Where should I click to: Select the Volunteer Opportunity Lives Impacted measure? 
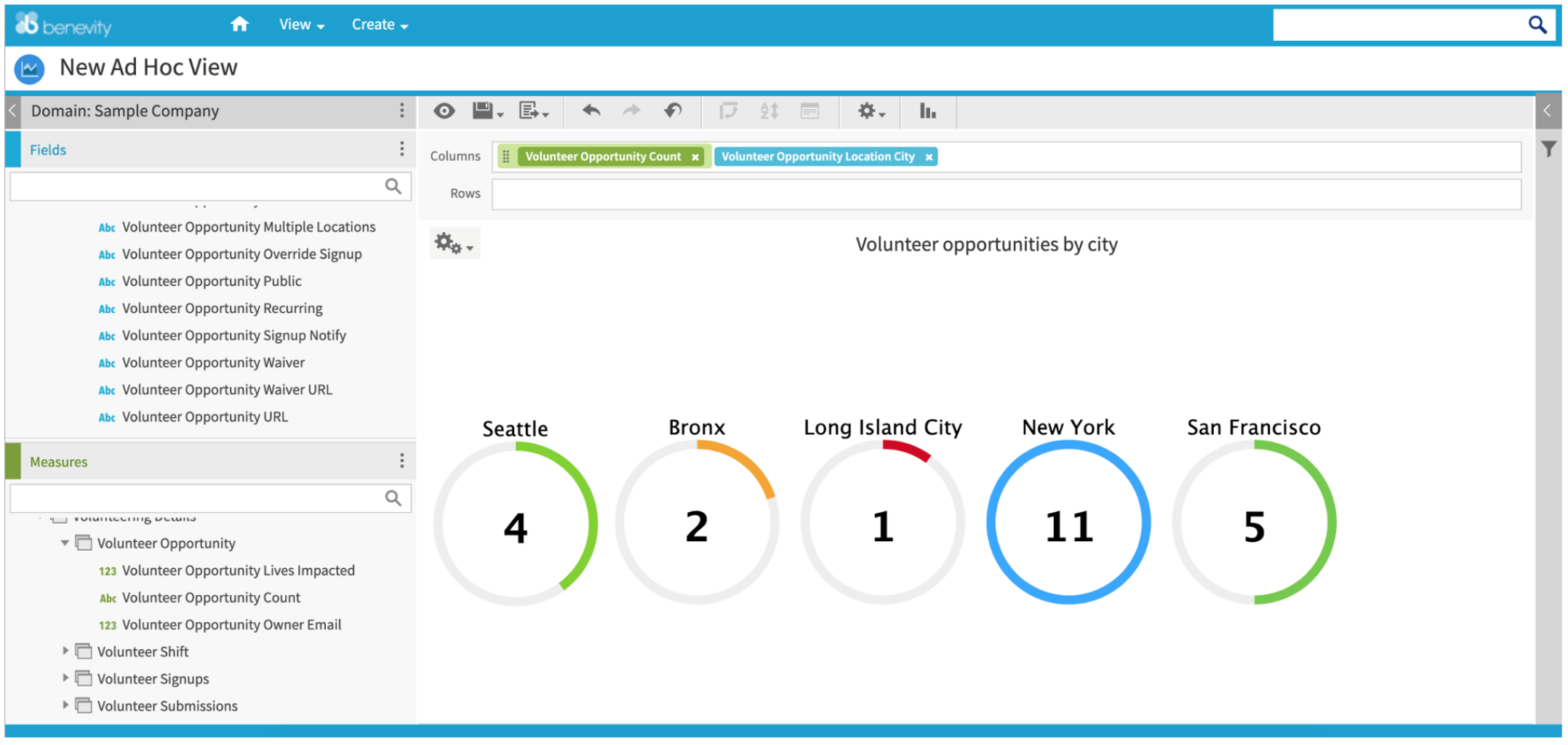pos(238,571)
